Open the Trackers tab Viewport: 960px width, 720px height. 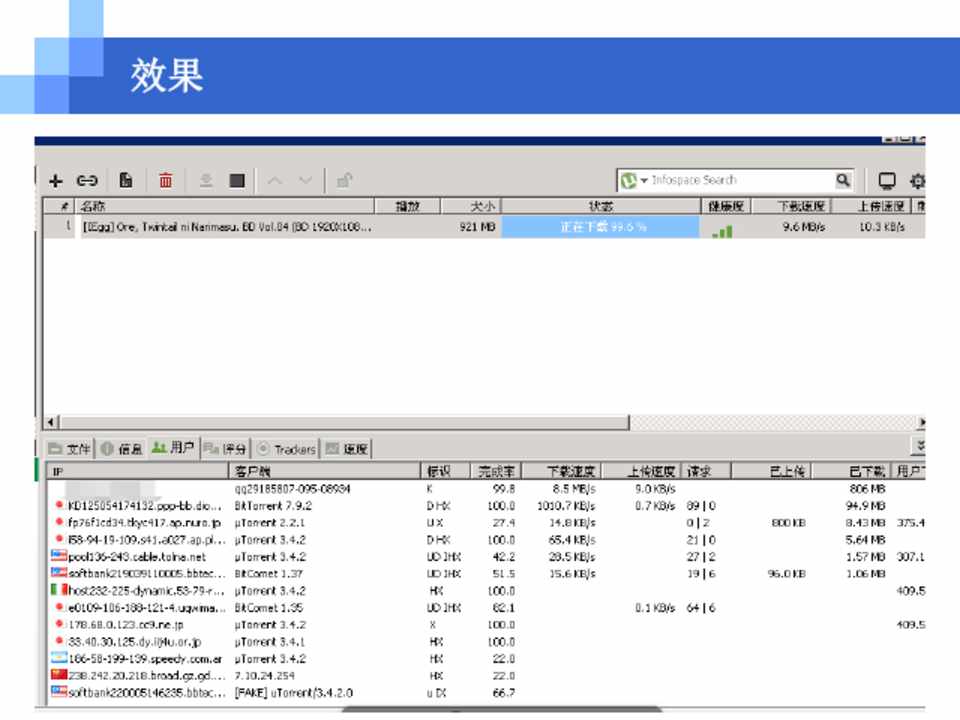(x=286, y=448)
